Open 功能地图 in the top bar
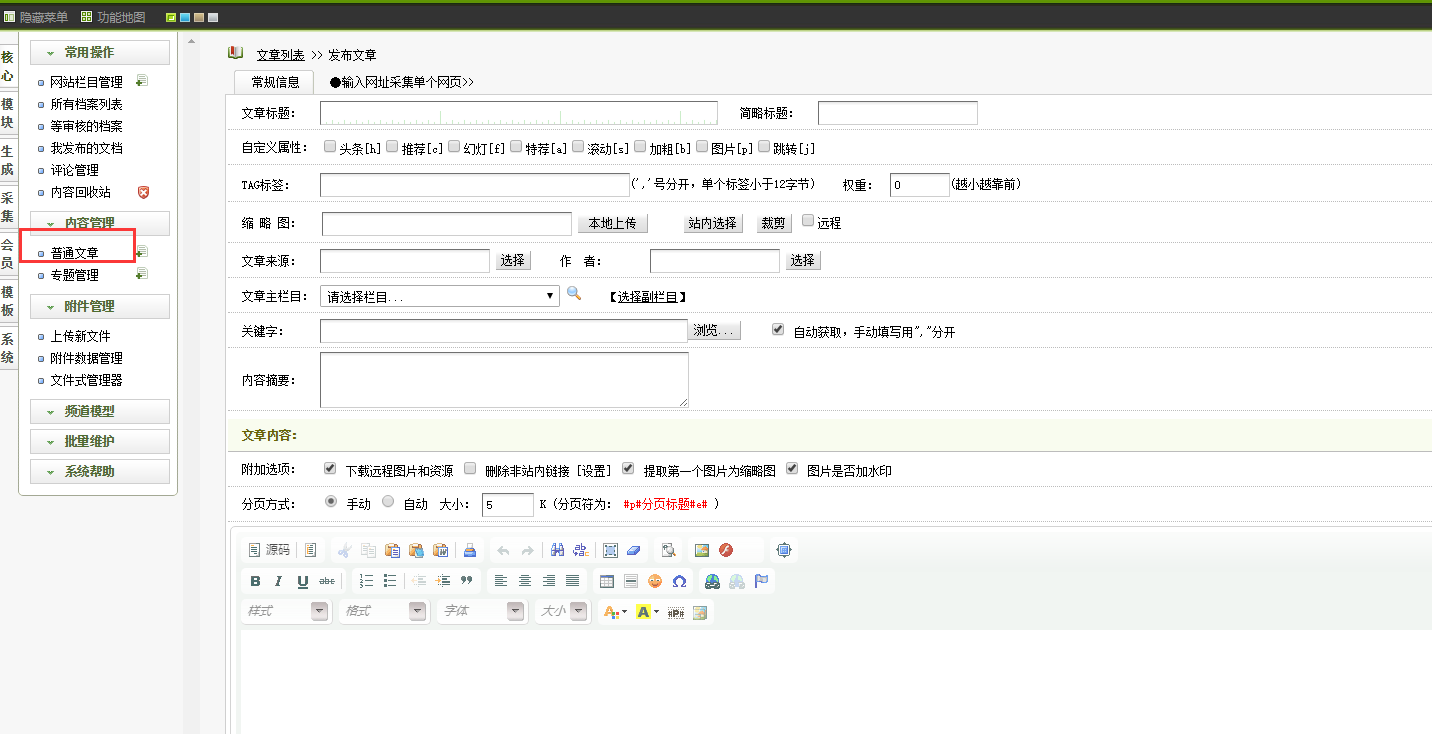Image resolution: width=1432 pixels, height=734 pixels. tap(113, 17)
